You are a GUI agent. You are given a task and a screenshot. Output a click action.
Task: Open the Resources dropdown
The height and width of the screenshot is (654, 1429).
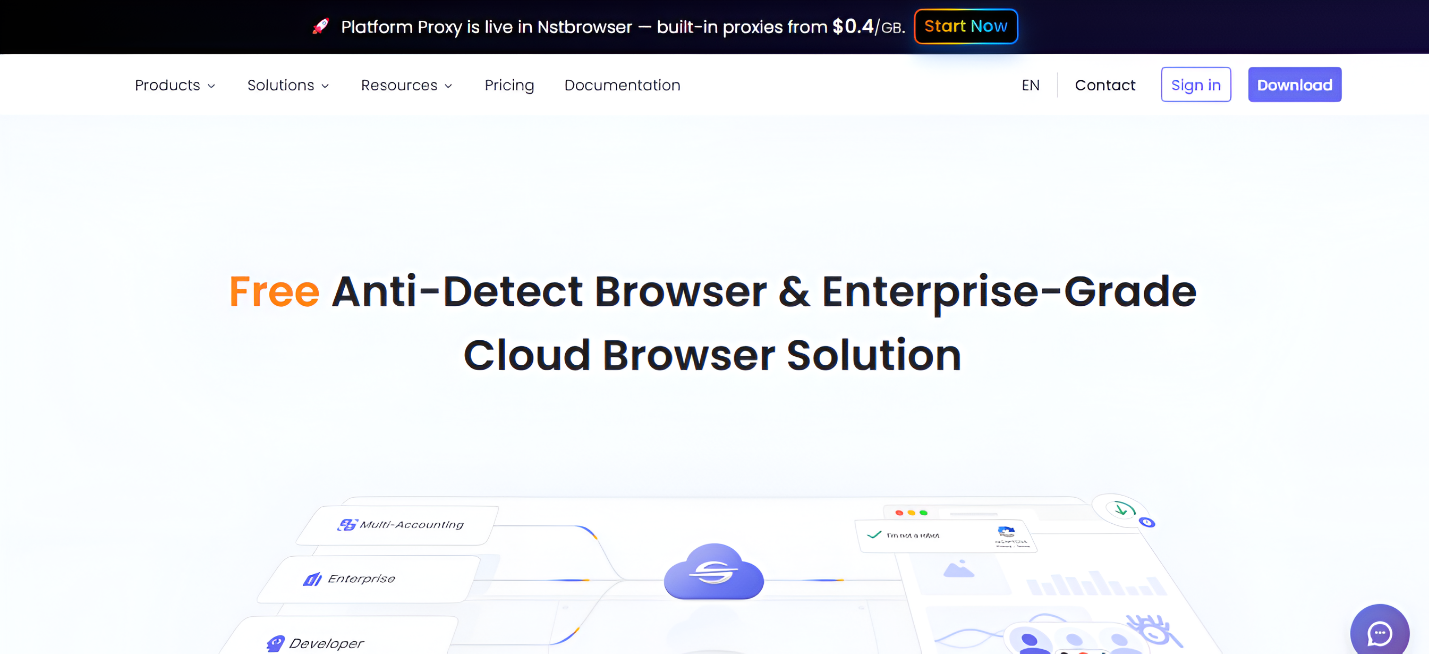(x=406, y=85)
